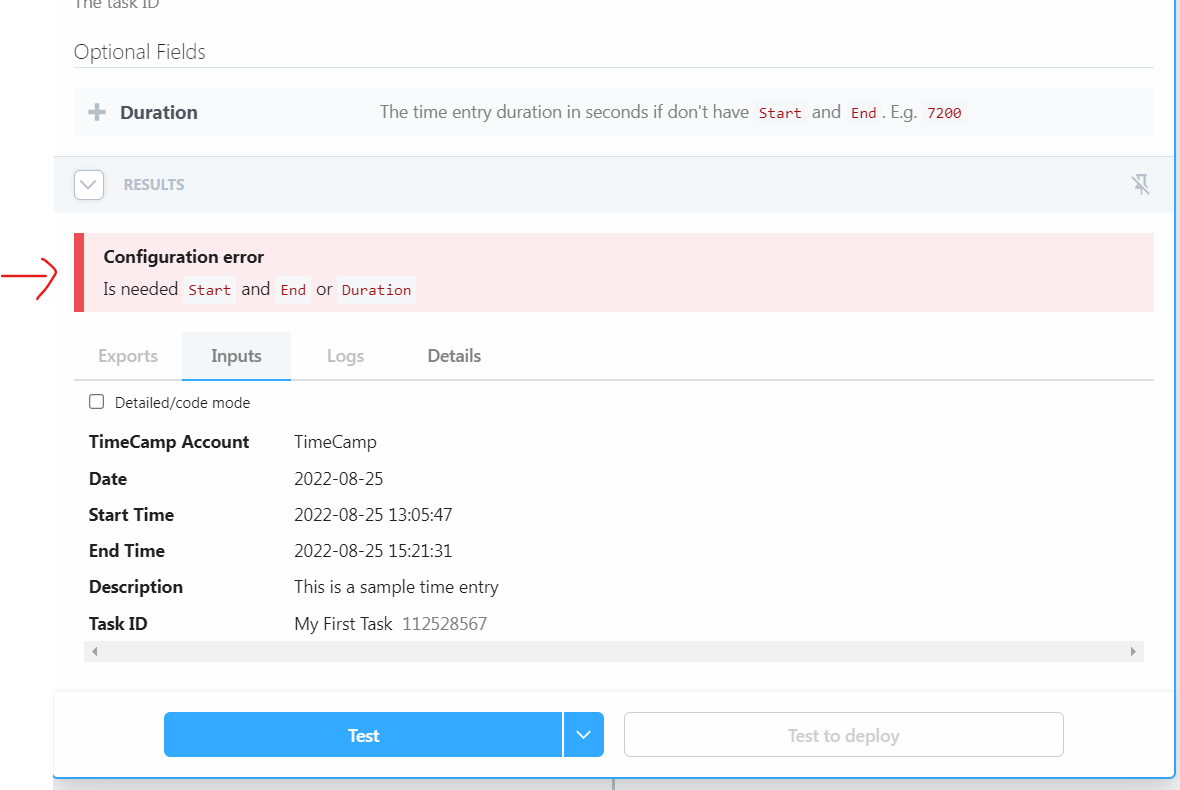Enable Detailed/code mode checkbox

click(x=96, y=402)
